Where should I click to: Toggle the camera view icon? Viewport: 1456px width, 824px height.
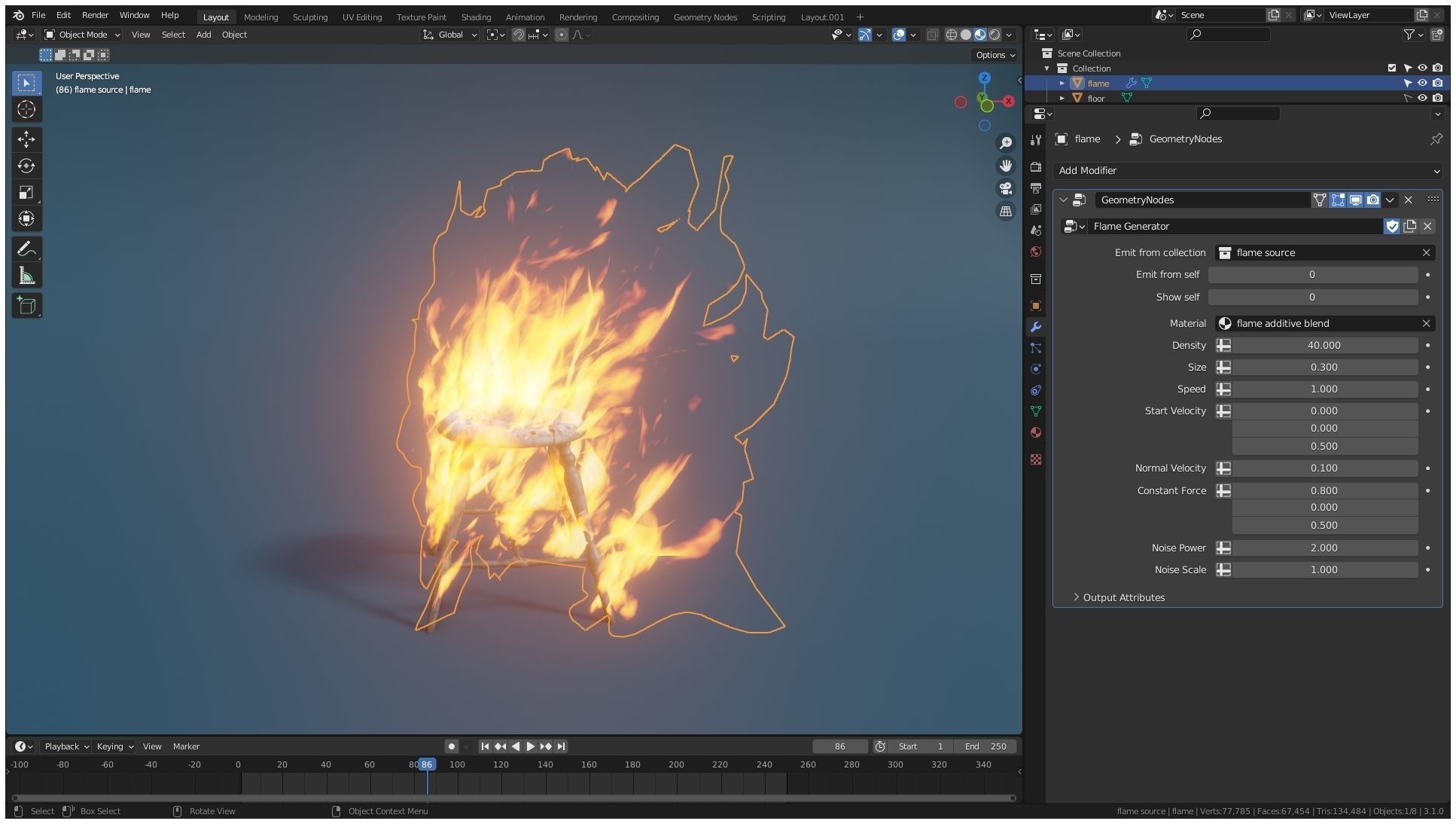tap(1006, 188)
